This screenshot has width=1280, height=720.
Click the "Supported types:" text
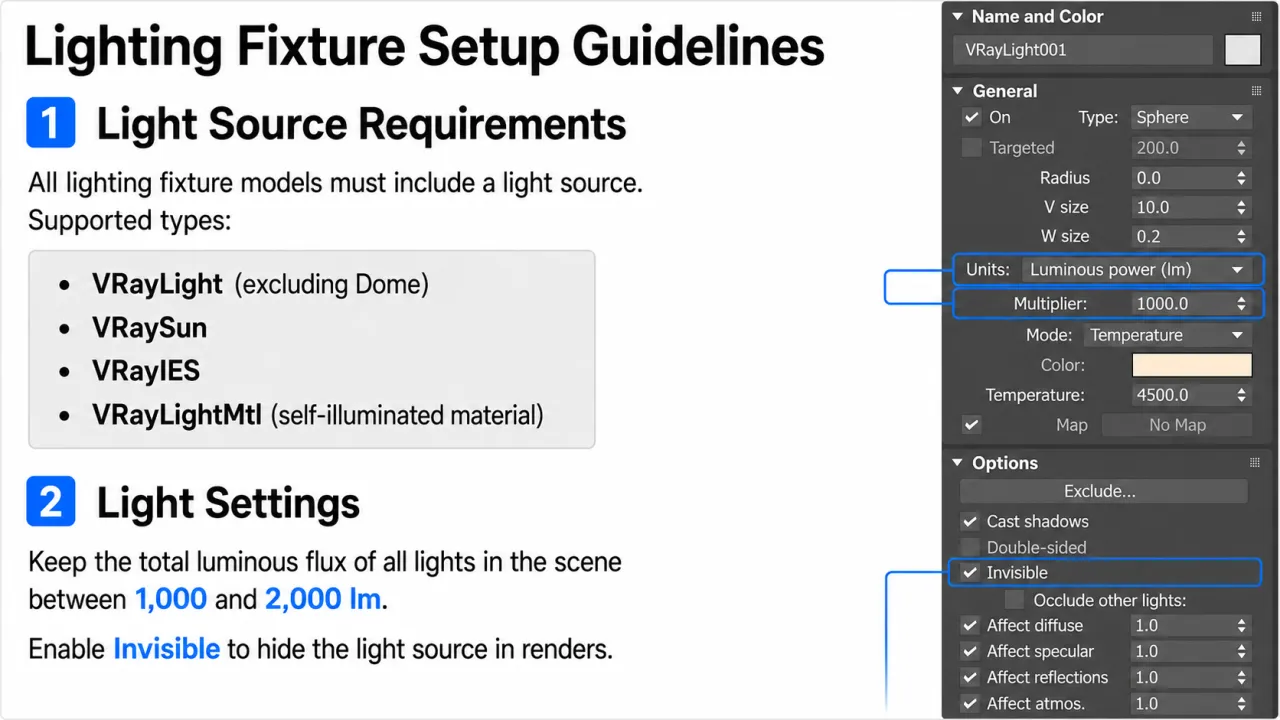[x=129, y=220]
